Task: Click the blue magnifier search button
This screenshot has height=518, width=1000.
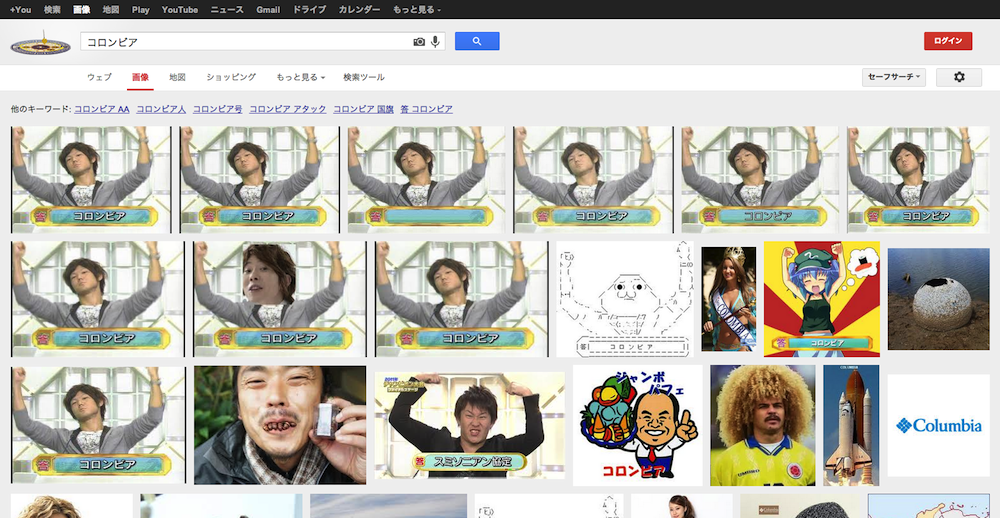Action: (477, 41)
